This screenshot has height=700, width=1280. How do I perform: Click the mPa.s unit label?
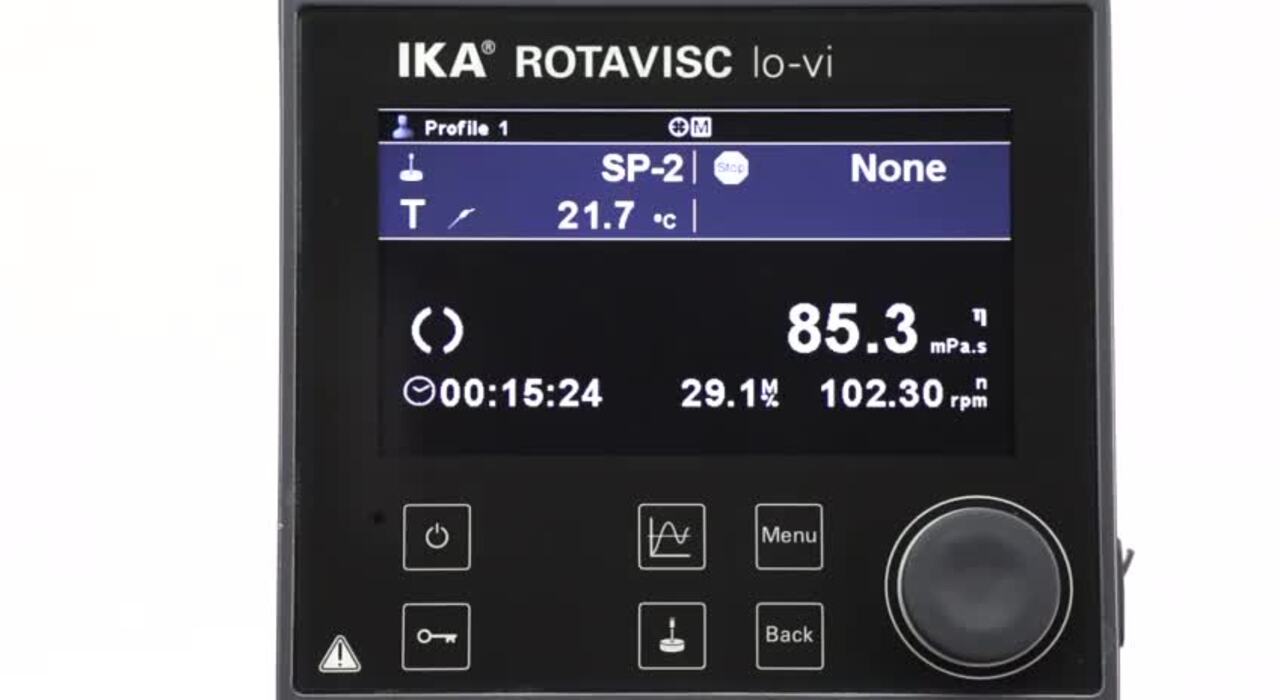pos(958,347)
